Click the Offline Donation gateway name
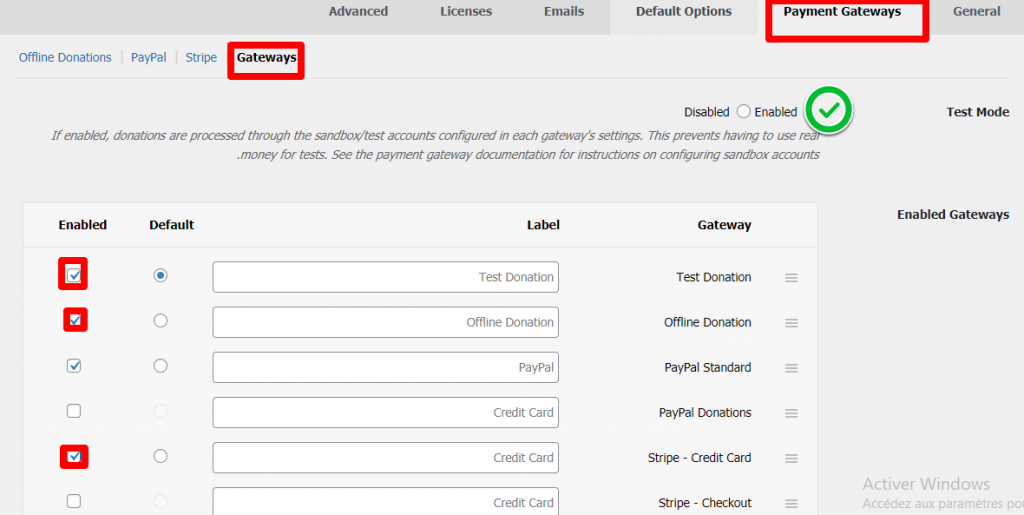The height and width of the screenshot is (515, 1024). coord(707,322)
